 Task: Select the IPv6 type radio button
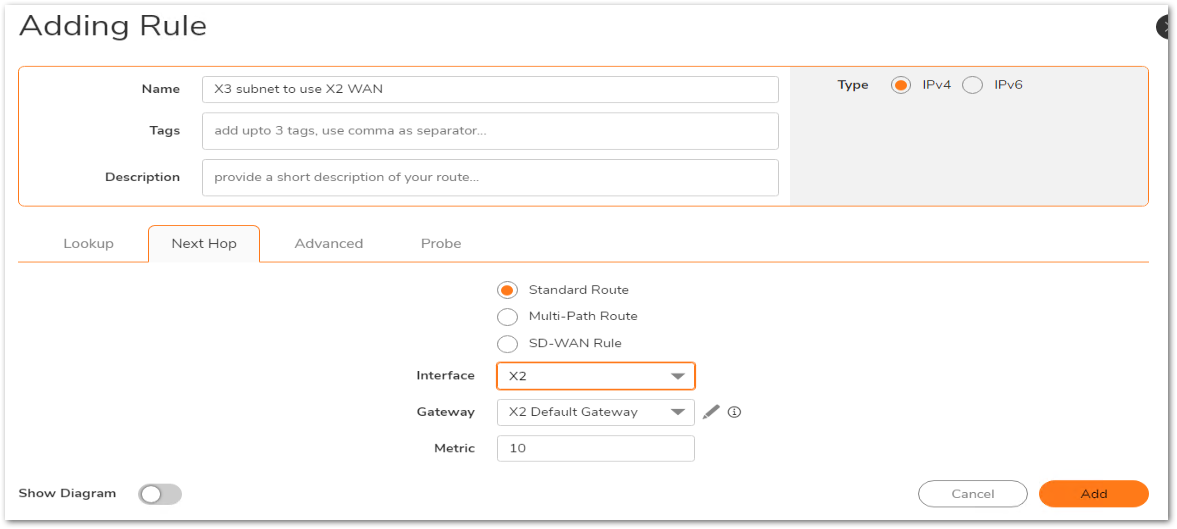(x=972, y=85)
